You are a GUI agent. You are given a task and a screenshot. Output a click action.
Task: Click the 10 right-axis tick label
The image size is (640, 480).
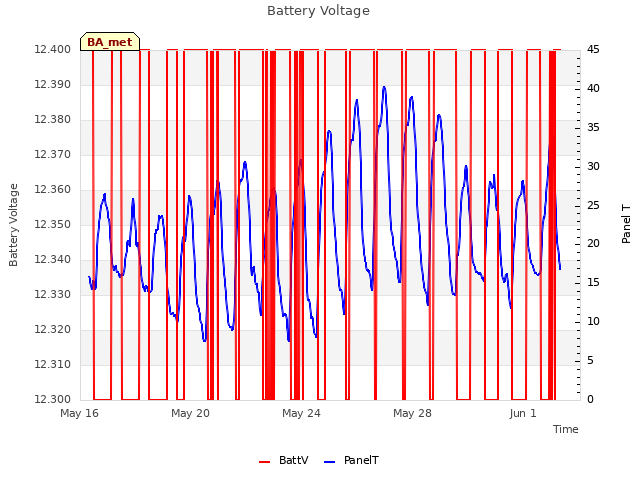pyautogui.click(x=593, y=322)
